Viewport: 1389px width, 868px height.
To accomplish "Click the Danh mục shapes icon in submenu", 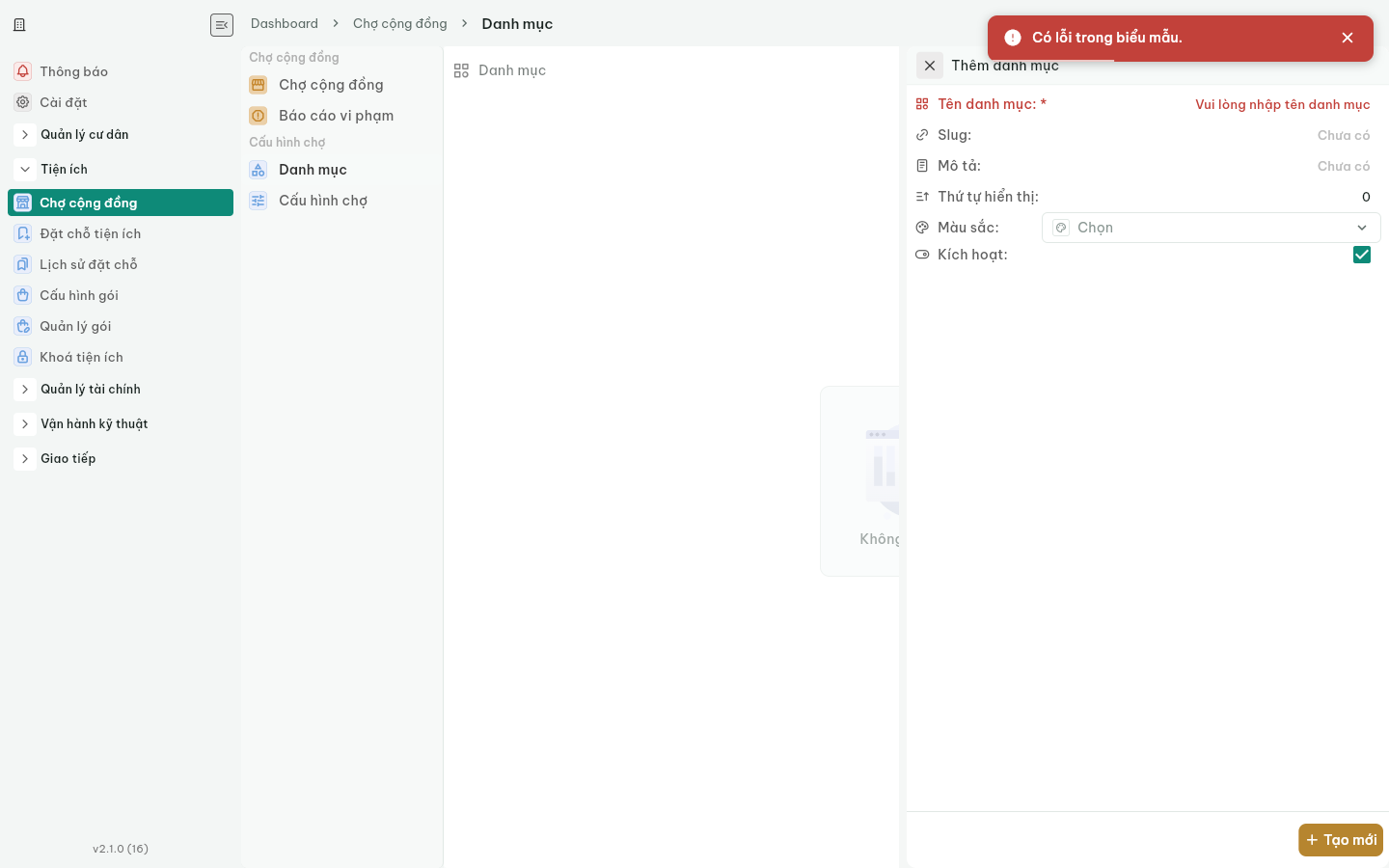I will (259, 170).
